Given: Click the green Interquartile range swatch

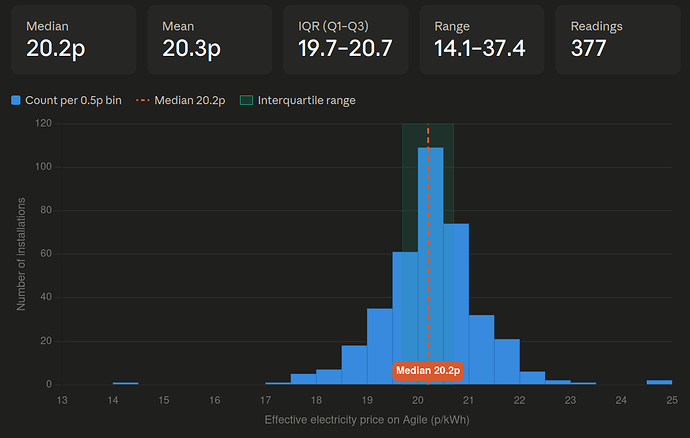Looking at the screenshot, I should pos(246,100).
